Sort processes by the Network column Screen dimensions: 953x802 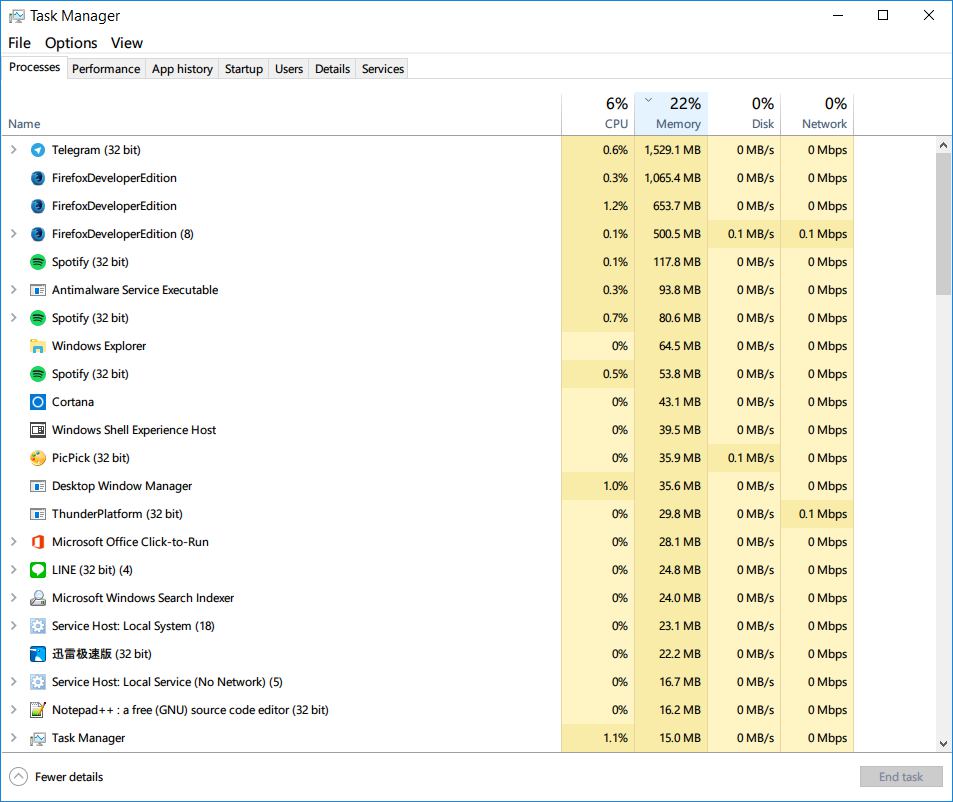[817, 114]
